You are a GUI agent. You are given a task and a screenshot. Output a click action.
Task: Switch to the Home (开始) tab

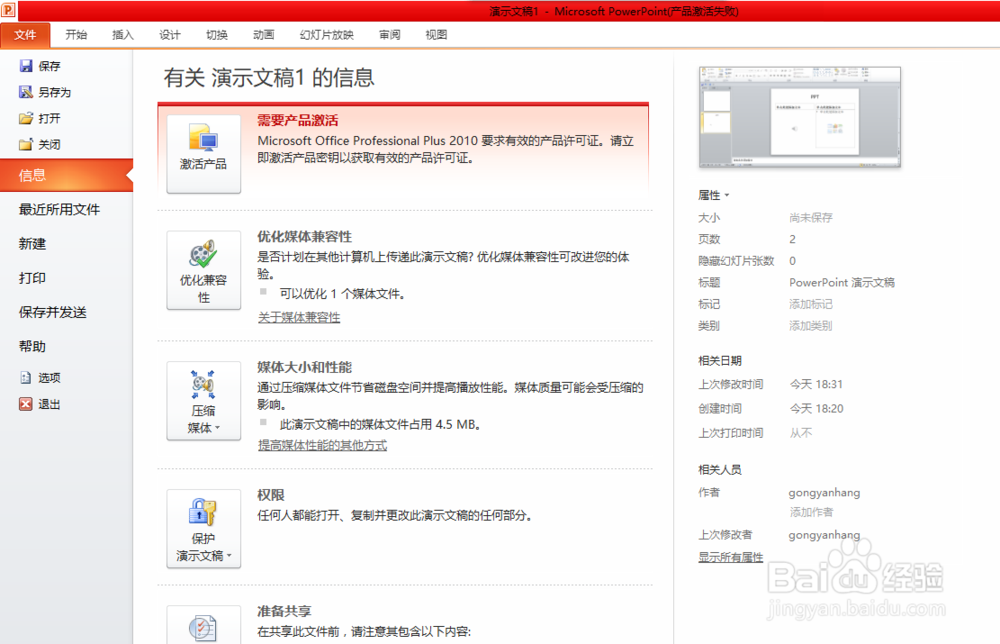(x=76, y=34)
